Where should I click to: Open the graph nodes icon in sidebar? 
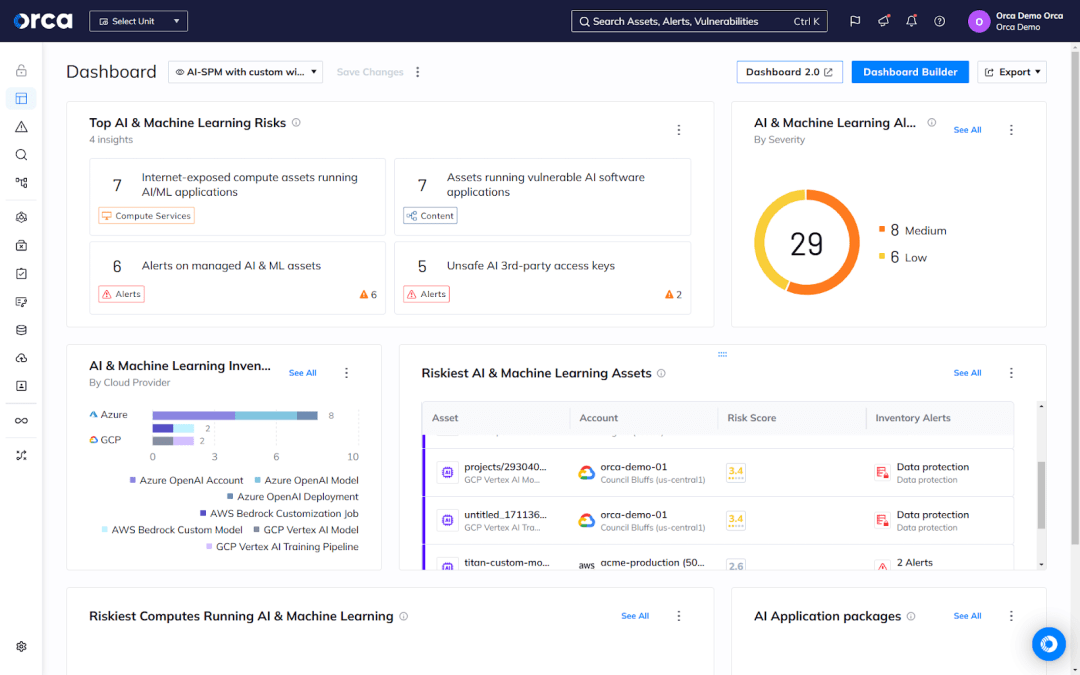click(21, 183)
